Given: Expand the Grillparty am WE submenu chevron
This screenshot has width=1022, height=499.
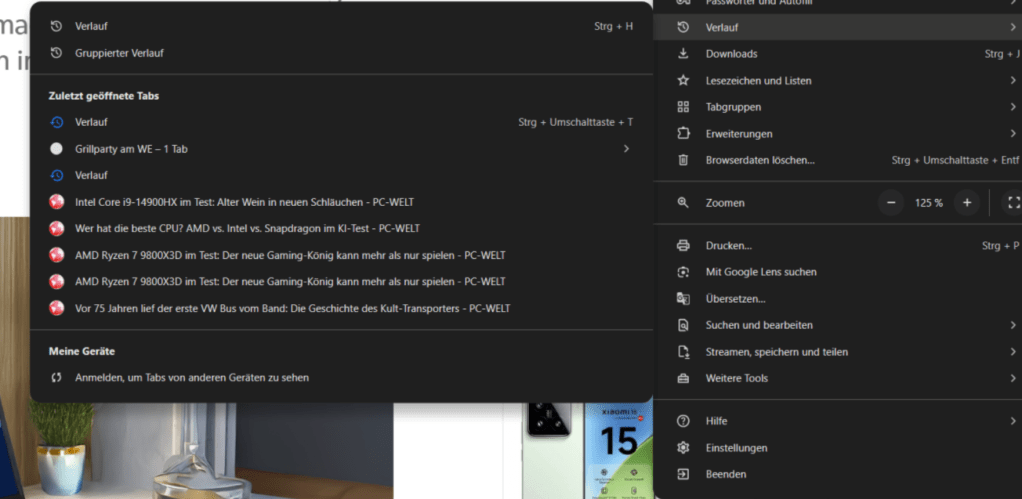Looking at the screenshot, I should point(626,149).
